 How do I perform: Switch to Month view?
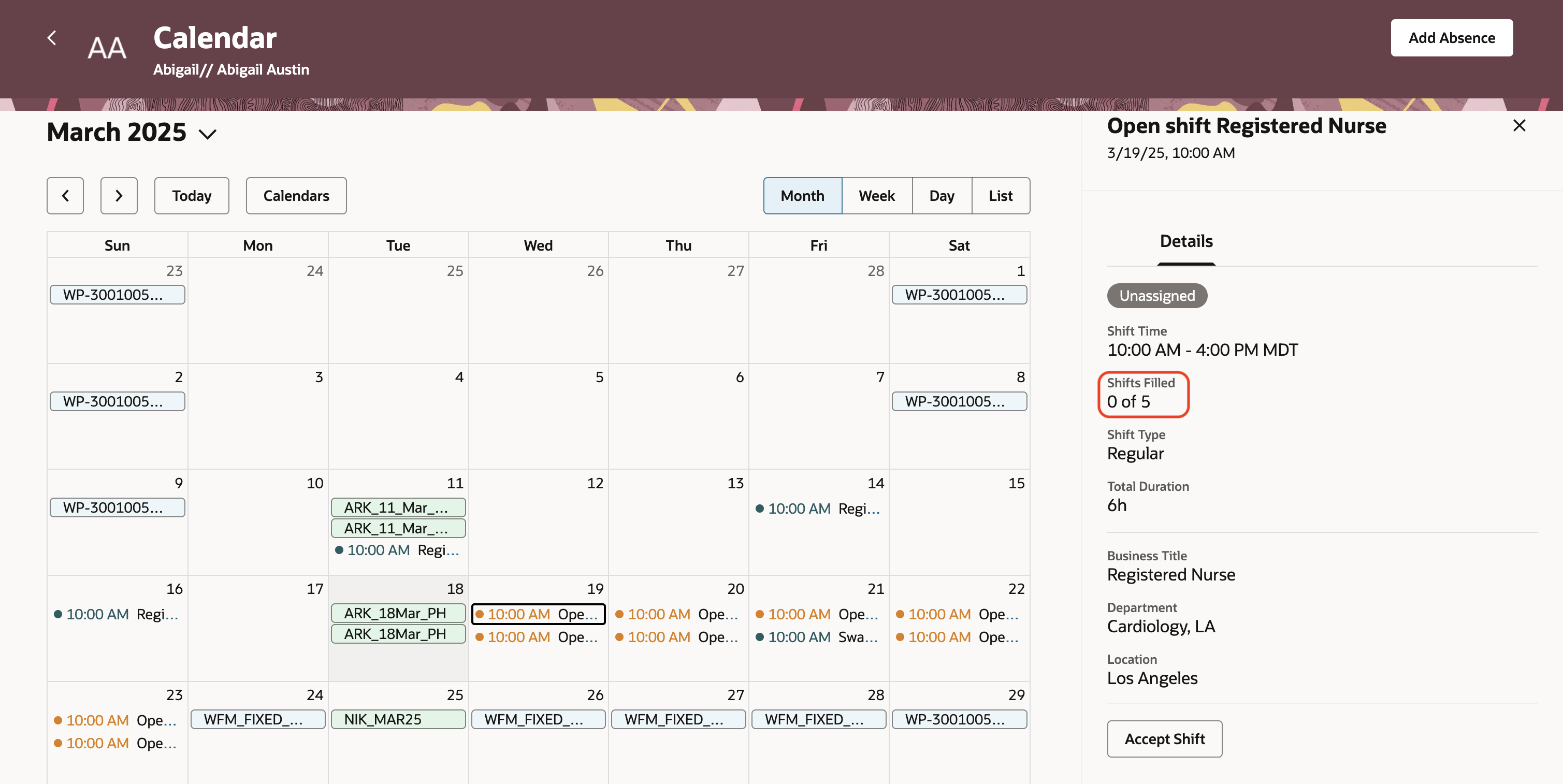[802, 195]
